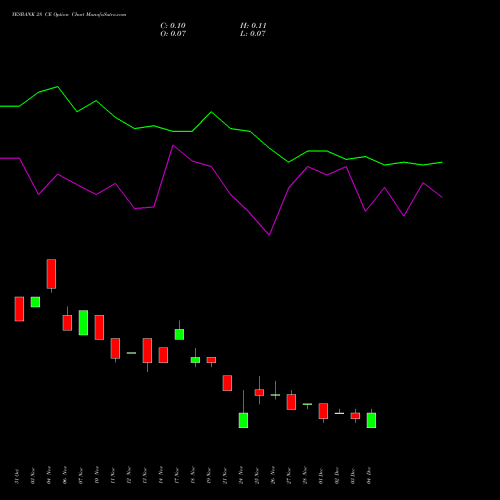This screenshot has height=500, width=500.
Task: Select the high value H: 0.11
Action: point(253,26)
